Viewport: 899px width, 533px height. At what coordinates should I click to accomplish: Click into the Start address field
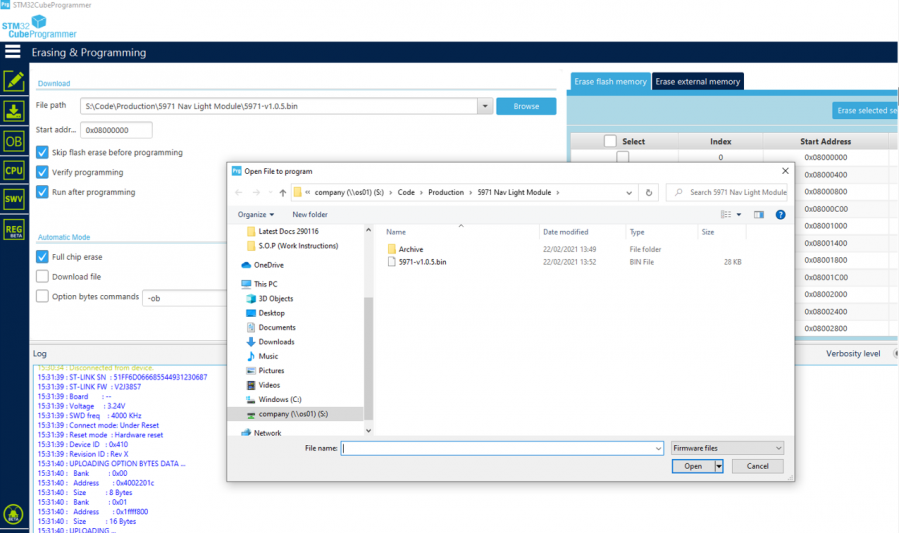116,130
